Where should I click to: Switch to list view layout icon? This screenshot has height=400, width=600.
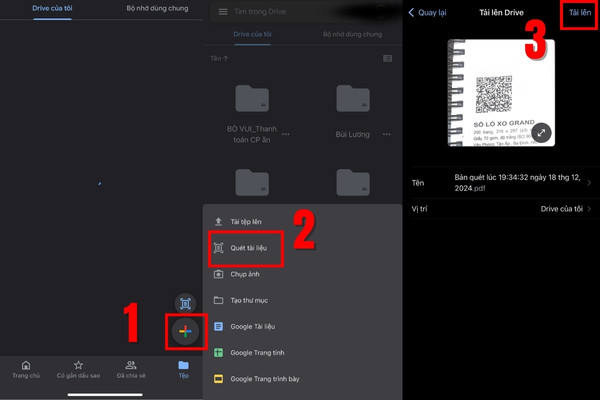coord(387,59)
